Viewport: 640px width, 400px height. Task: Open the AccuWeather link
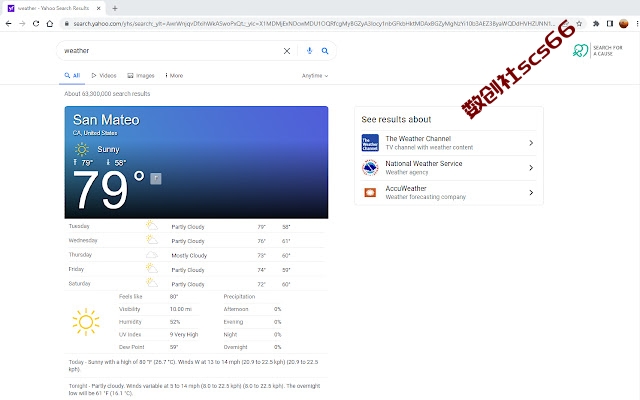coord(406,188)
